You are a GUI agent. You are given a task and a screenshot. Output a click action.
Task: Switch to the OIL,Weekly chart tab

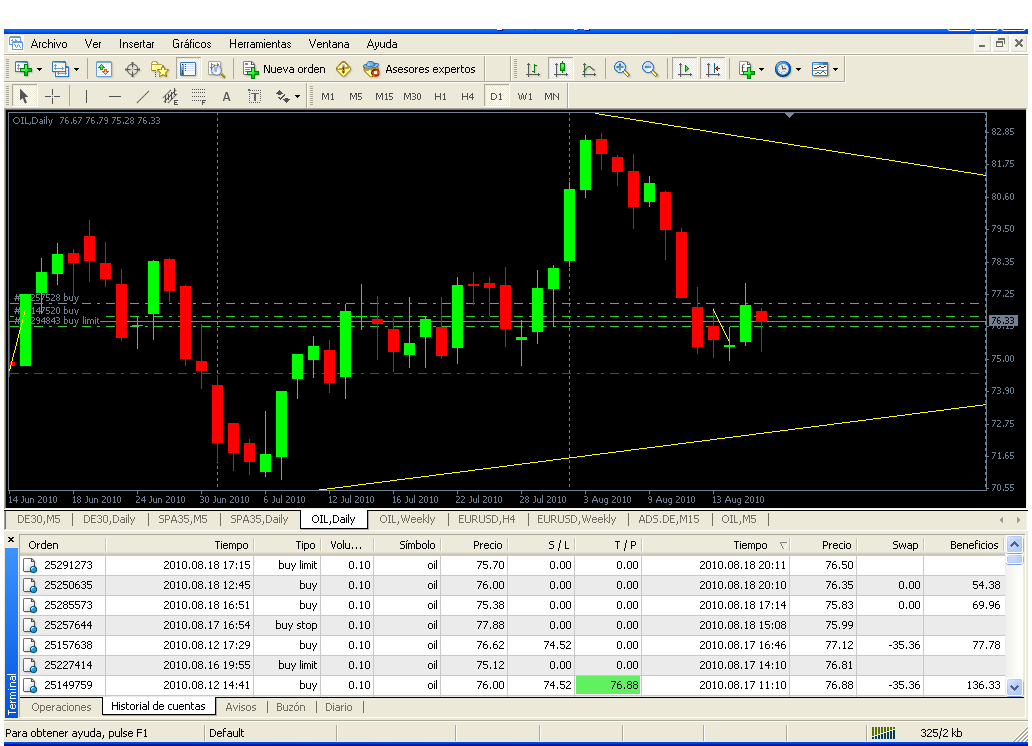[407, 520]
